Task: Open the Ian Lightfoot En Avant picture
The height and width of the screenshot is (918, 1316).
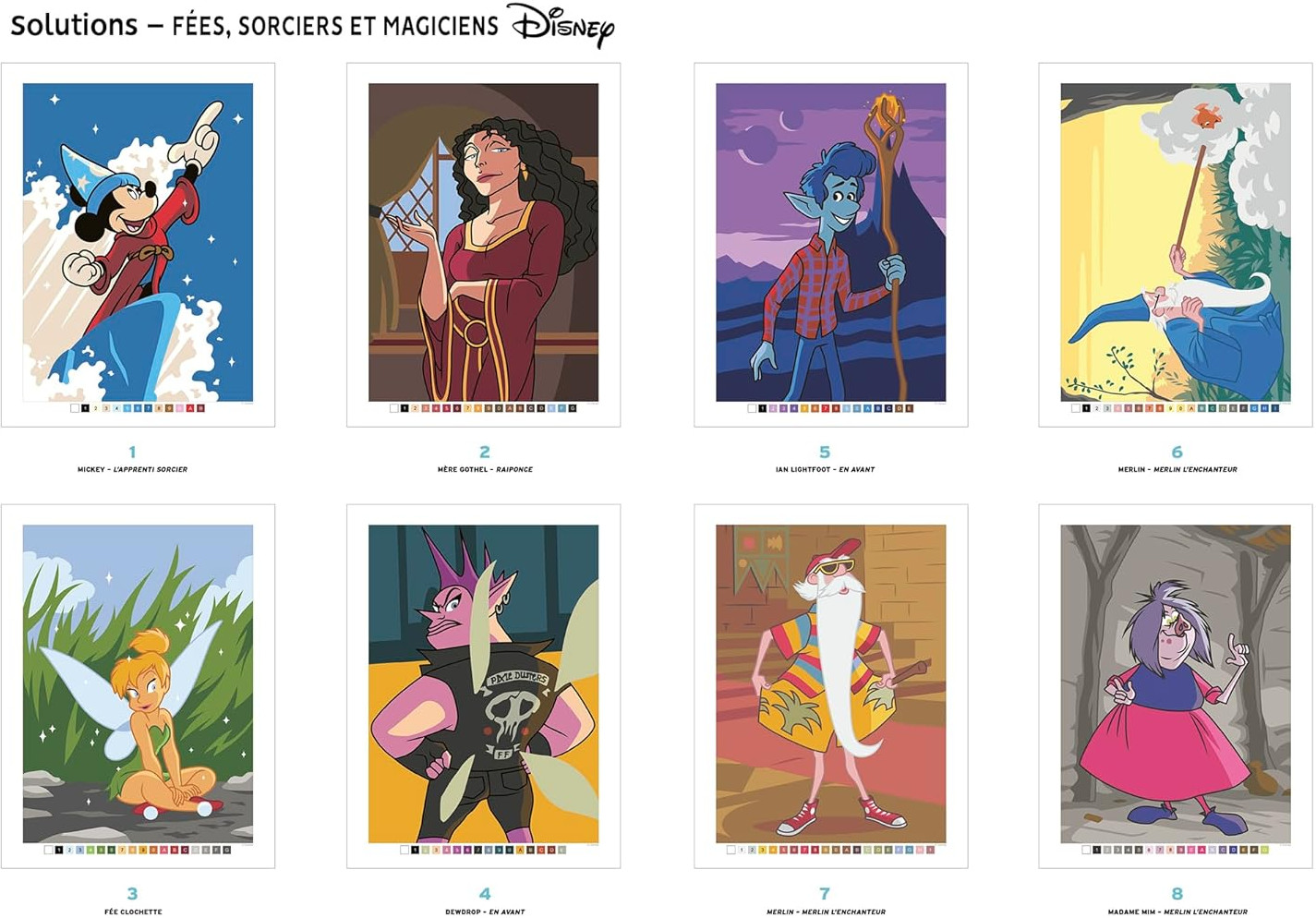Action: [x=830, y=242]
